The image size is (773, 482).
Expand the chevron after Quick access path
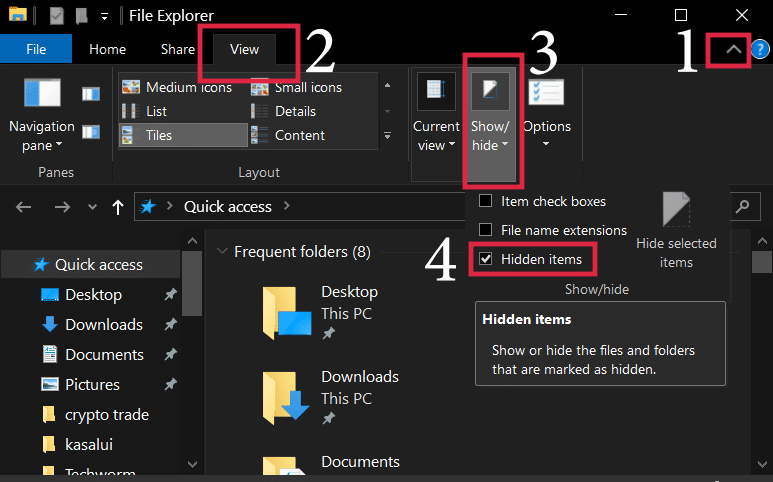click(x=287, y=206)
